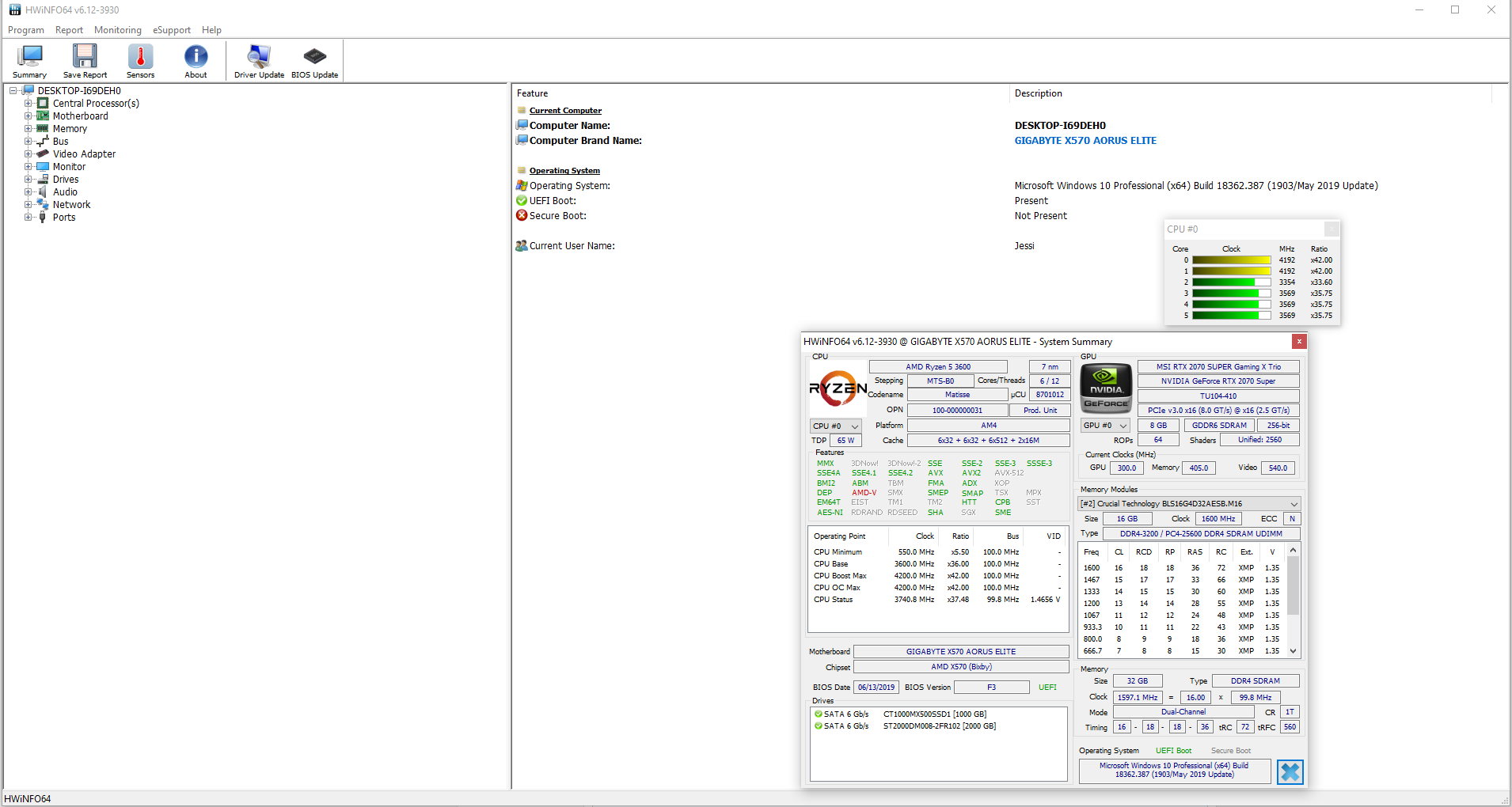Open the Help menu
Viewport: 1512px width, 807px height.
tap(211, 30)
